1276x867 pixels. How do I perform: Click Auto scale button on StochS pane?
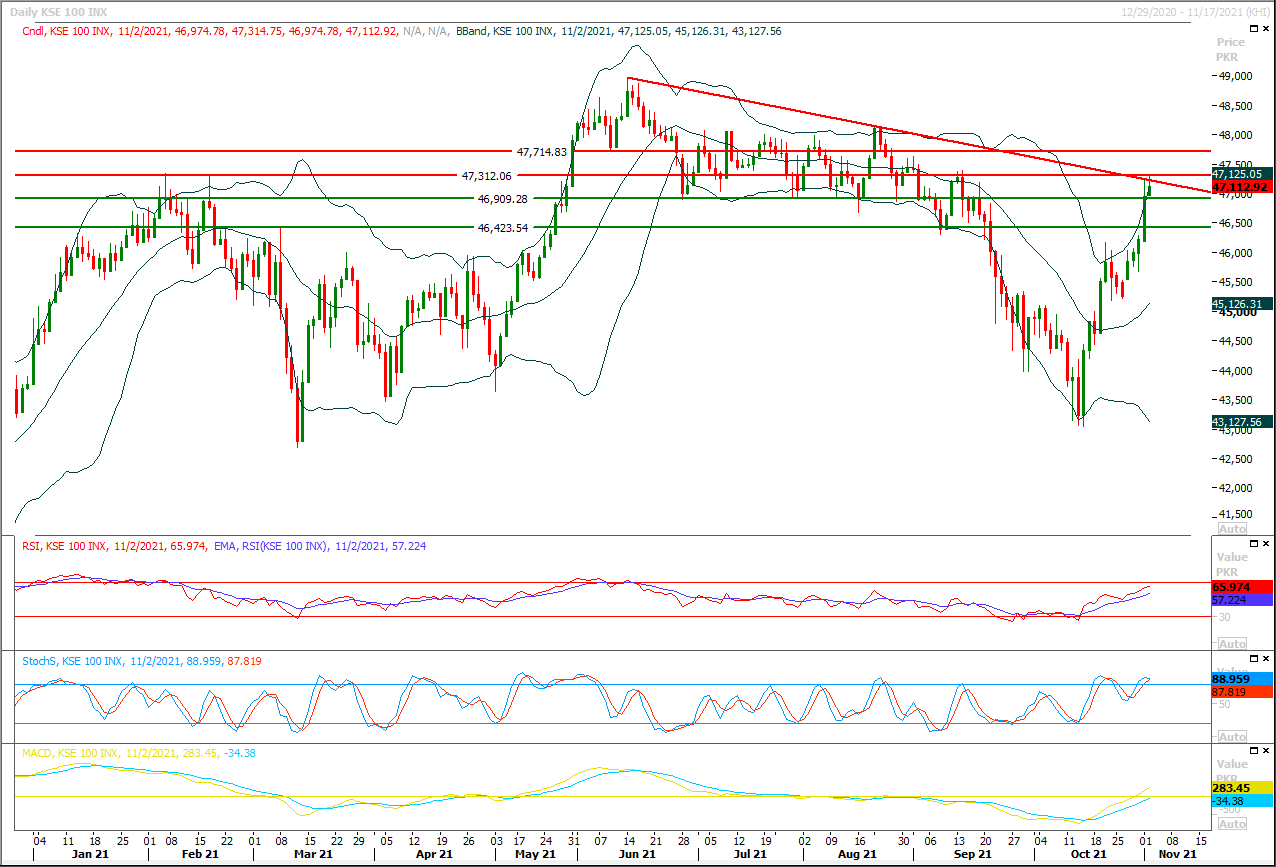pos(1233,736)
